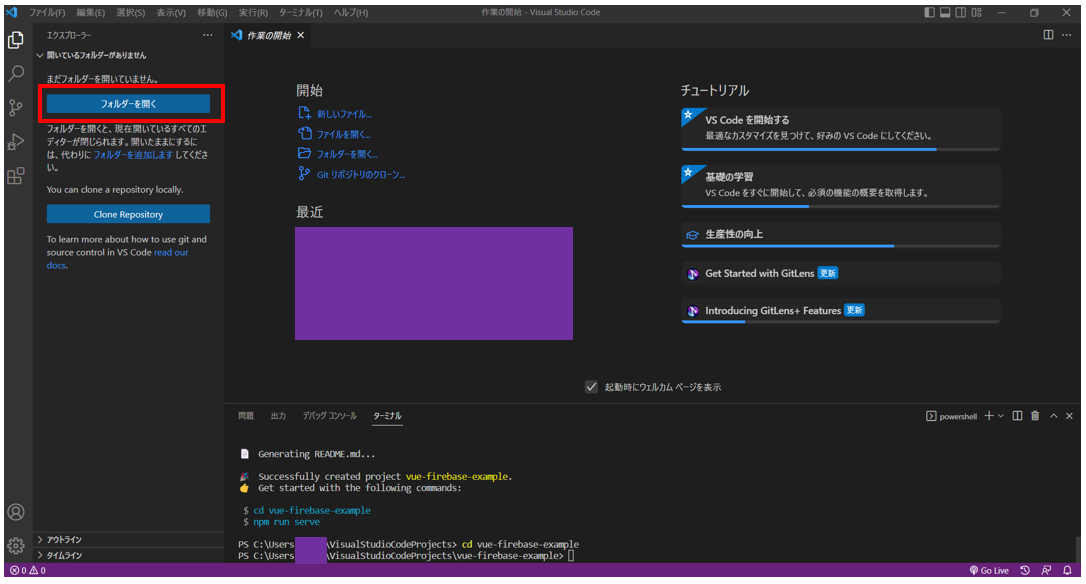Open the Manage gear icon
Image resolution: width=1086 pixels, height=584 pixels.
coord(15,545)
